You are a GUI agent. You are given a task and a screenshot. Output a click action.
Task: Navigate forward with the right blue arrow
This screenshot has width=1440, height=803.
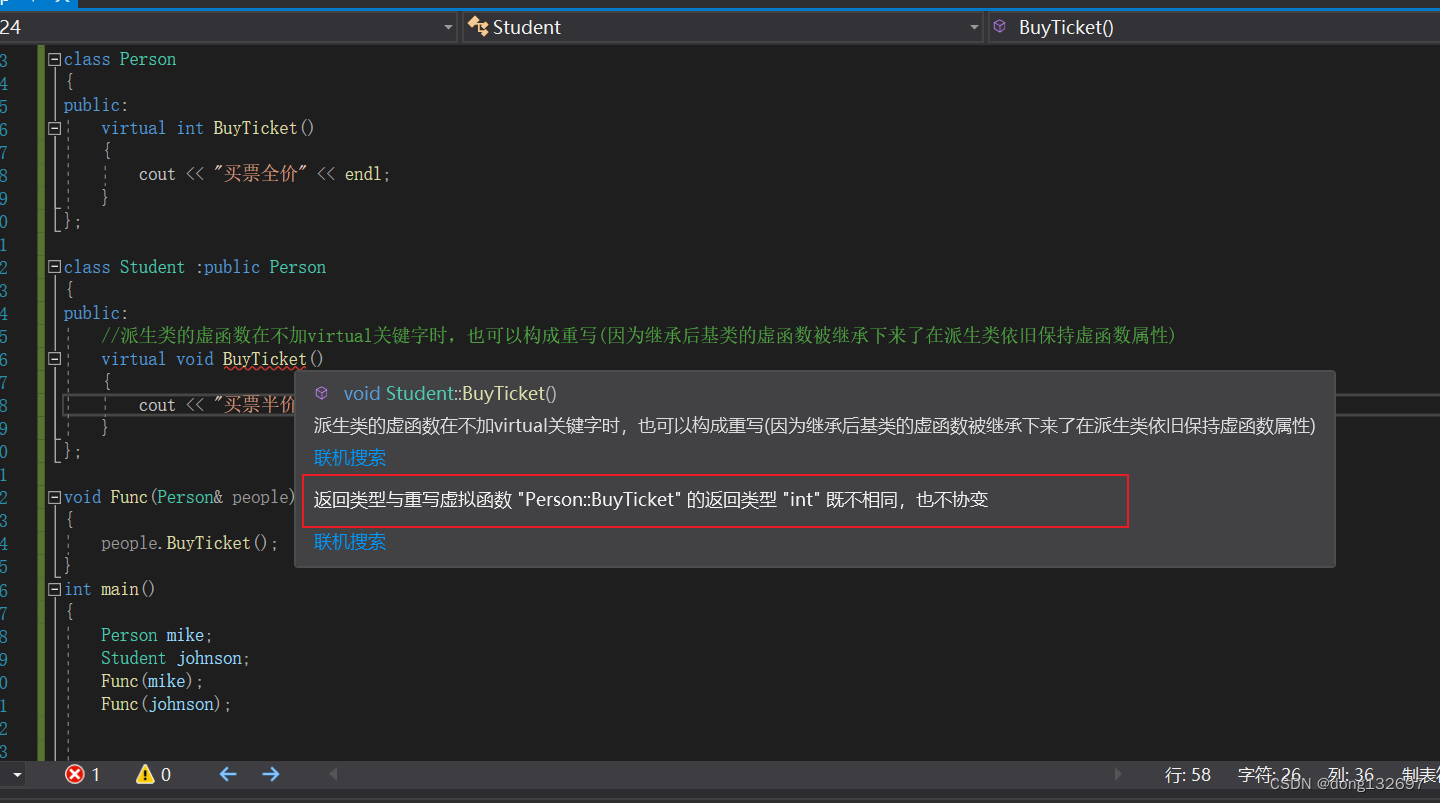pyautogui.click(x=271, y=774)
